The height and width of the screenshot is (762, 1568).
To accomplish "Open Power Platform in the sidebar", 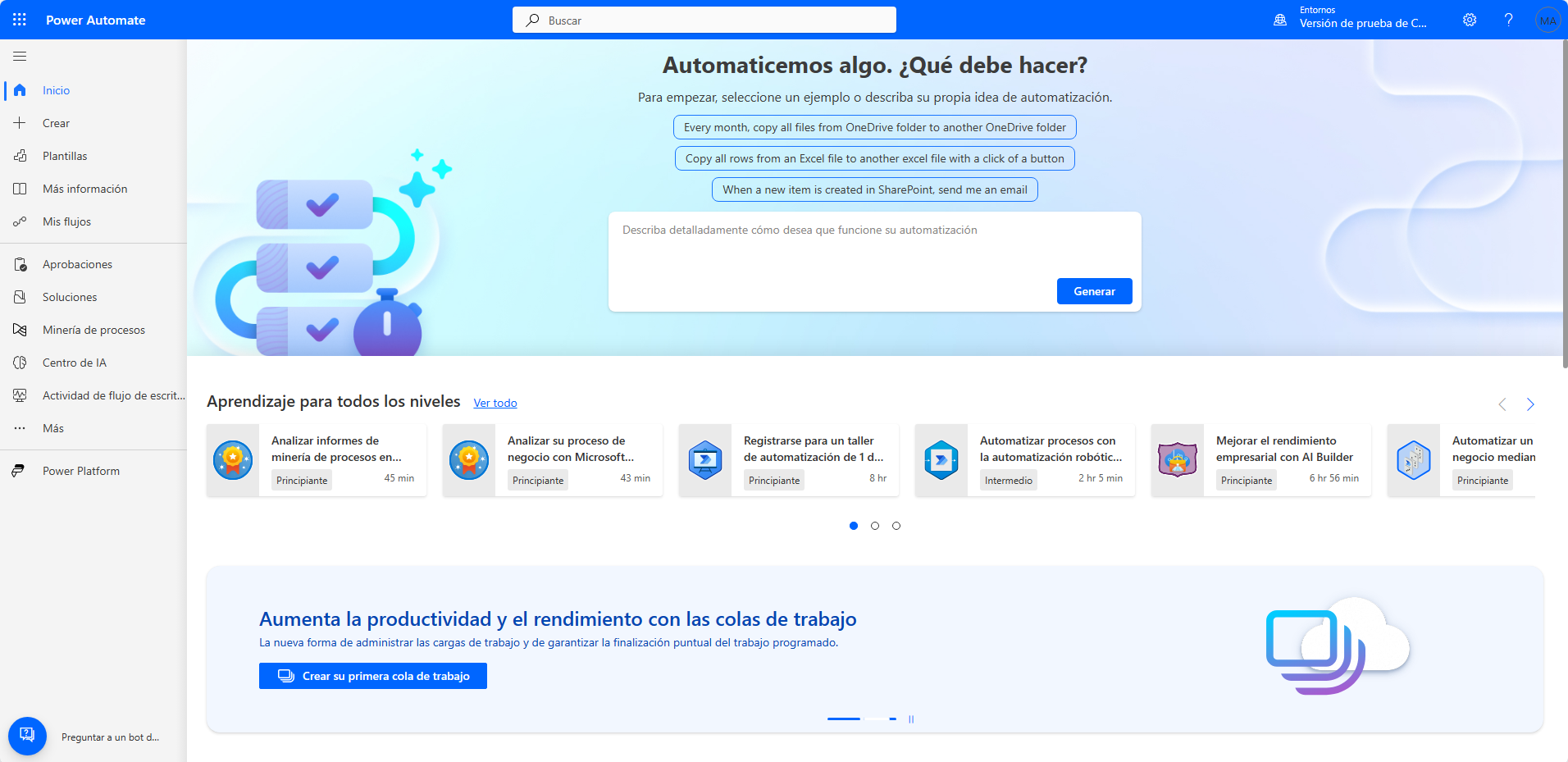I will (x=93, y=471).
